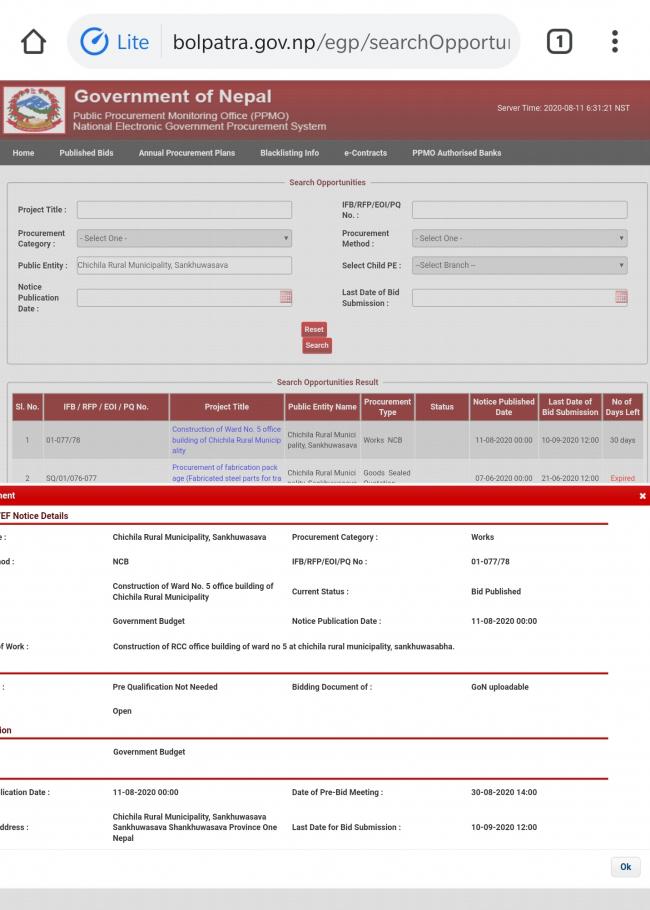Expand the Procurement Method dropdown
This screenshot has height=910, width=650.
click(519, 238)
